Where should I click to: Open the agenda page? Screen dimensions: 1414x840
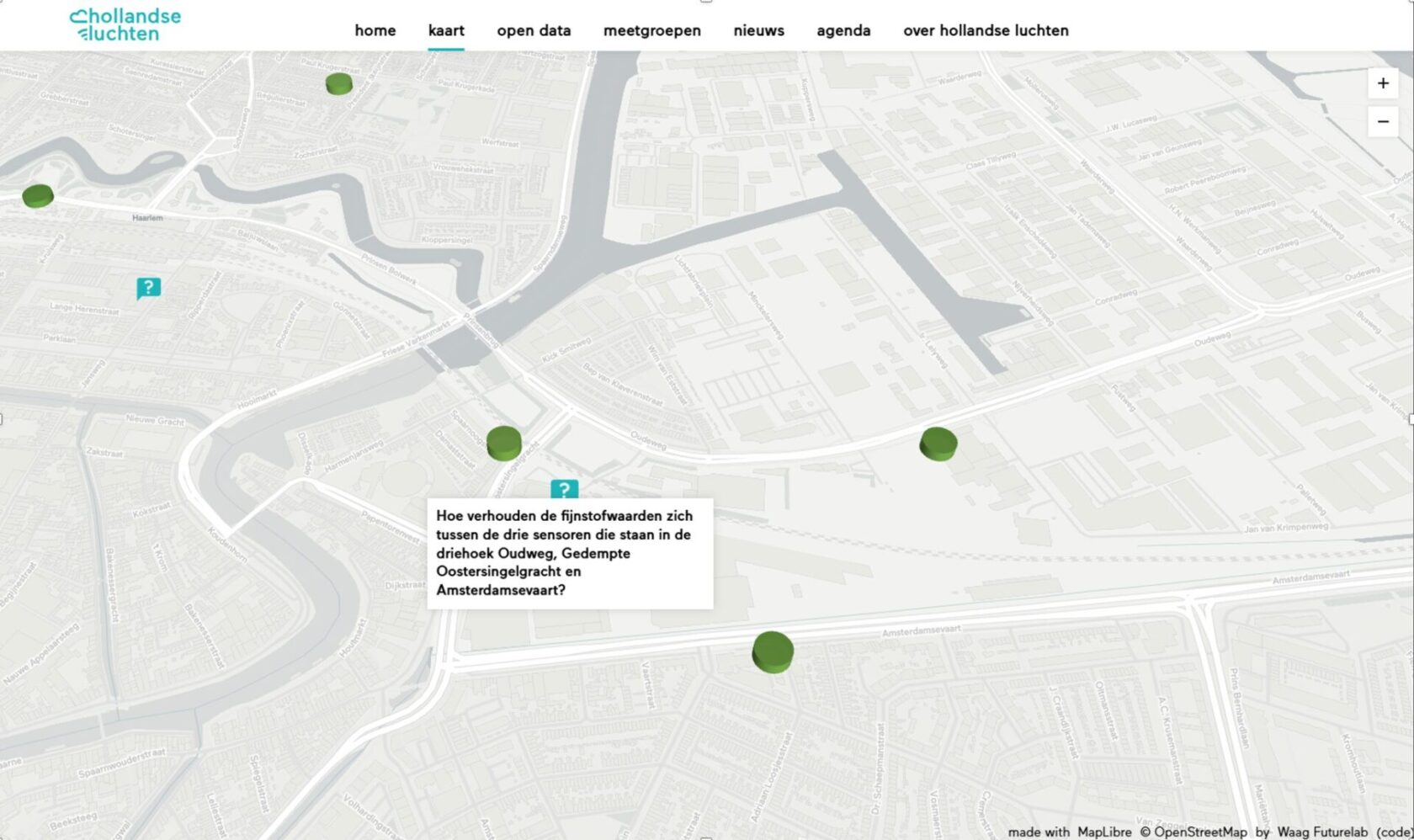pos(843,30)
